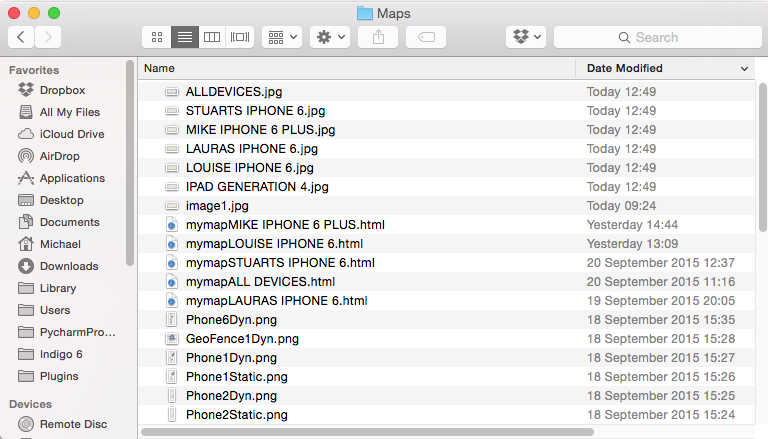The height and width of the screenshot is (439, 768).
Task: Click the Edit Tags toolbar button
Action: click(426, 37)
